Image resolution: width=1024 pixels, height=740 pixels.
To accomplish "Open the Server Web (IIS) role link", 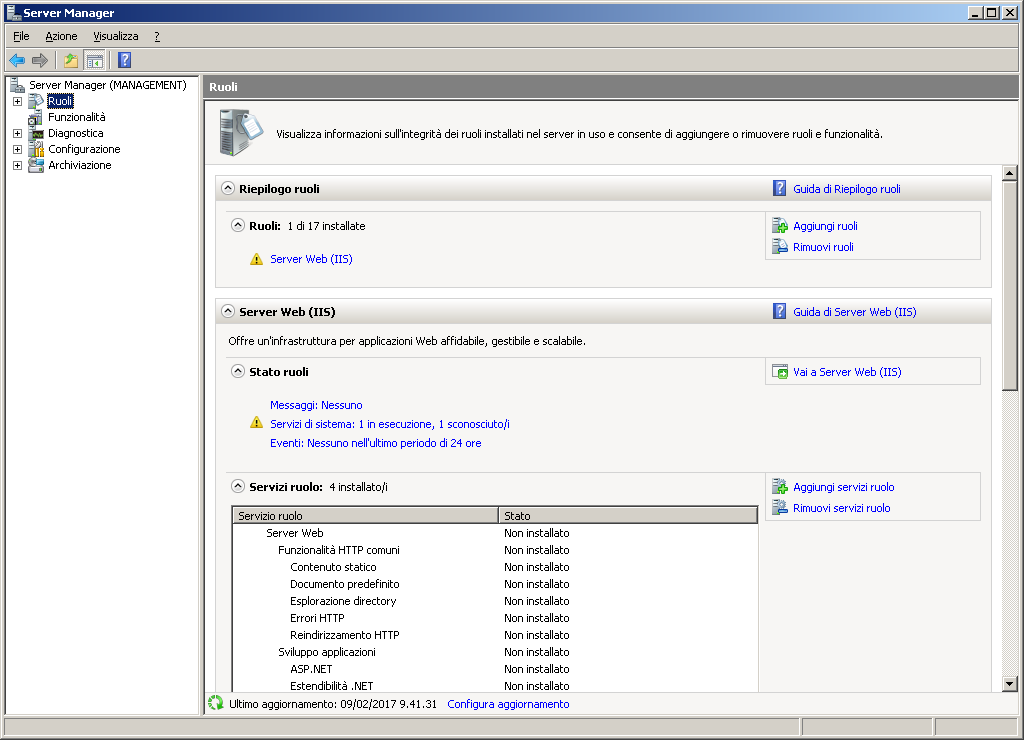I will coord(312,259).
